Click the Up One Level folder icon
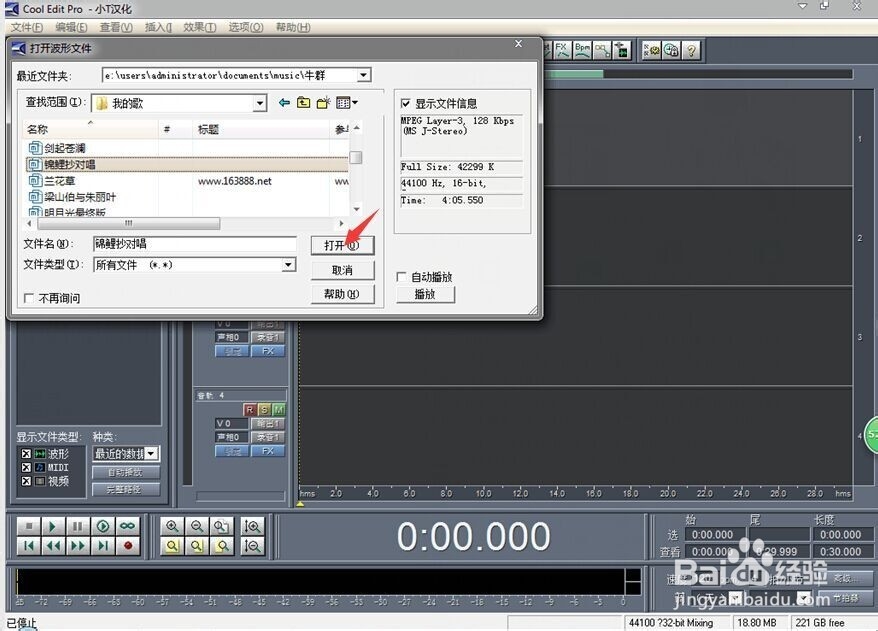Viewport: 878px width, 631px height. pyautogui.click(x=303, y=102)
